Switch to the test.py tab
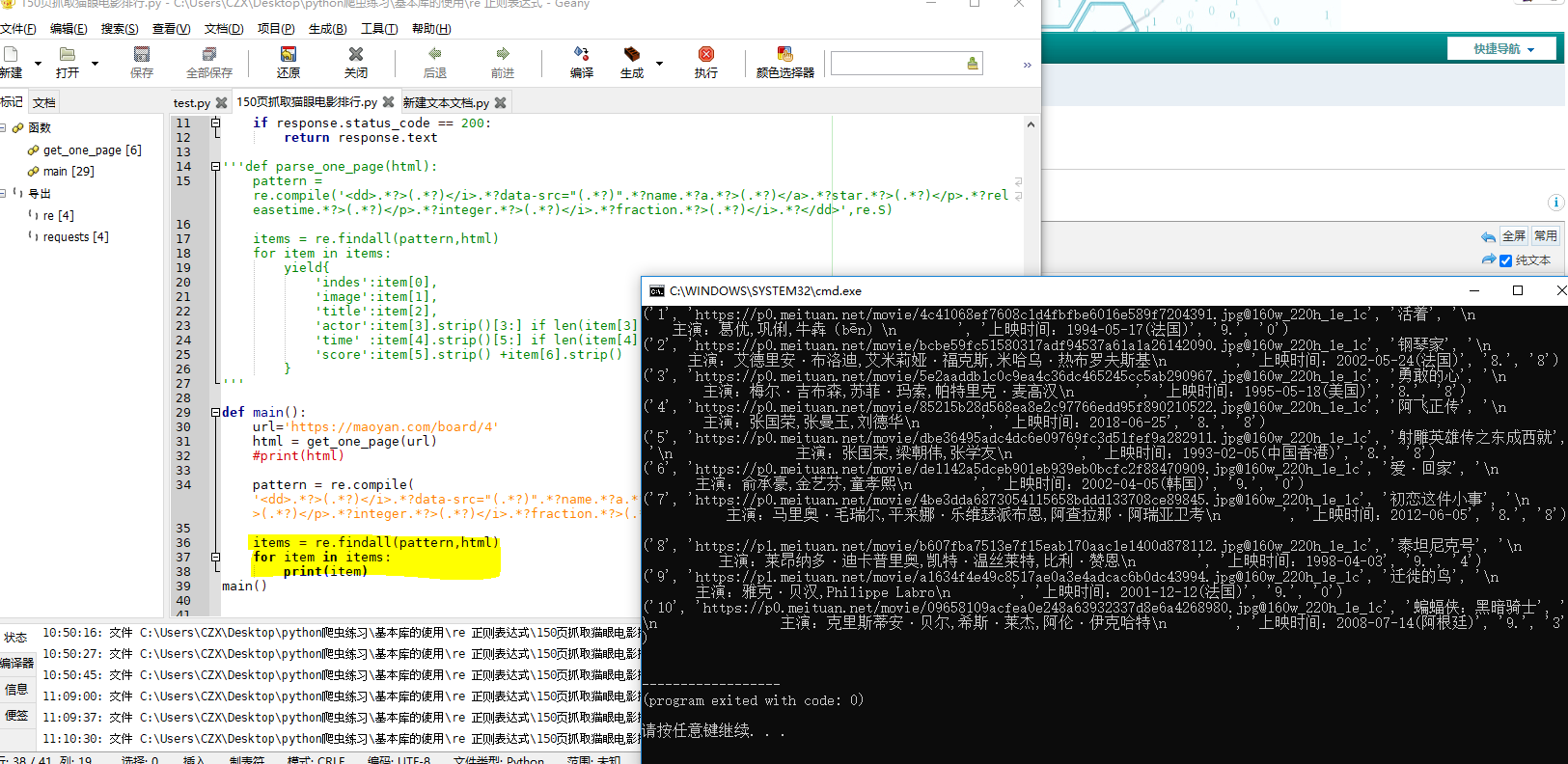Screen dimensions: 1568x764 [192, 102]
